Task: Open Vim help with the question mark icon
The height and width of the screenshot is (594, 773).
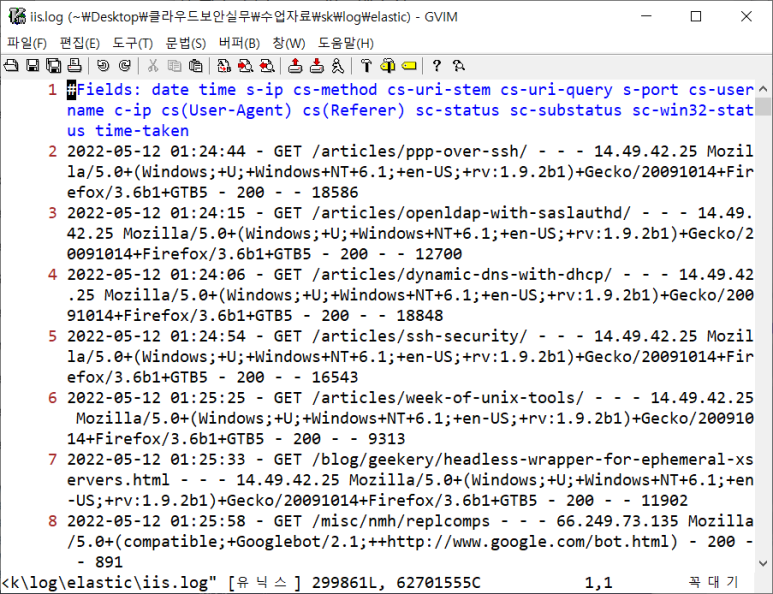Action: tap(437, 66)
